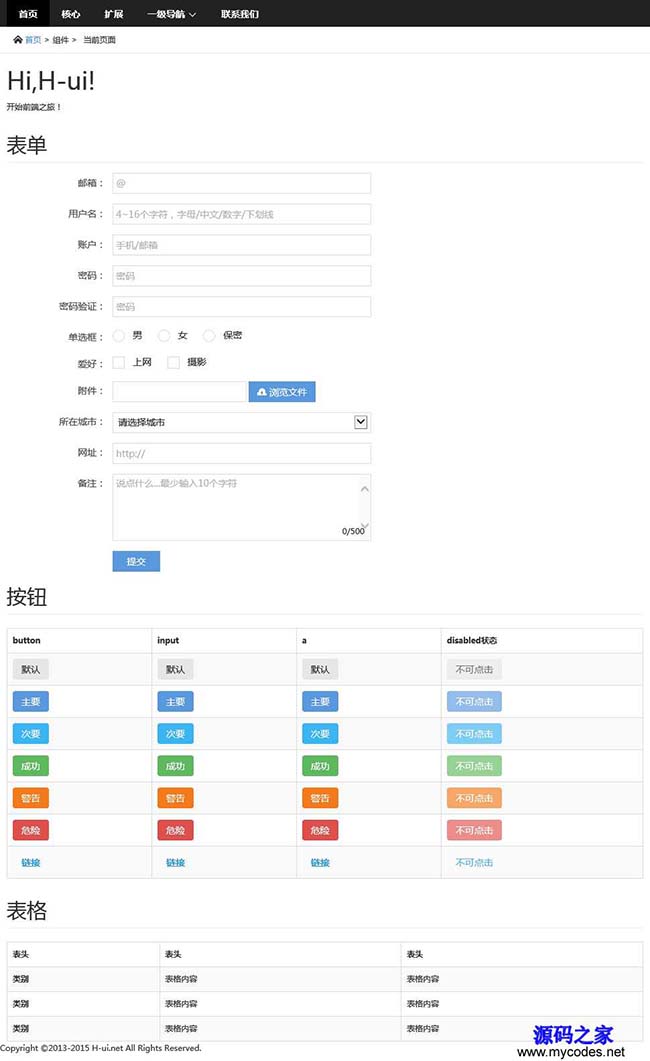This screenshot has width=650, height=1061.
Task: Click 成功 in the input column
Action: point(175,766)
